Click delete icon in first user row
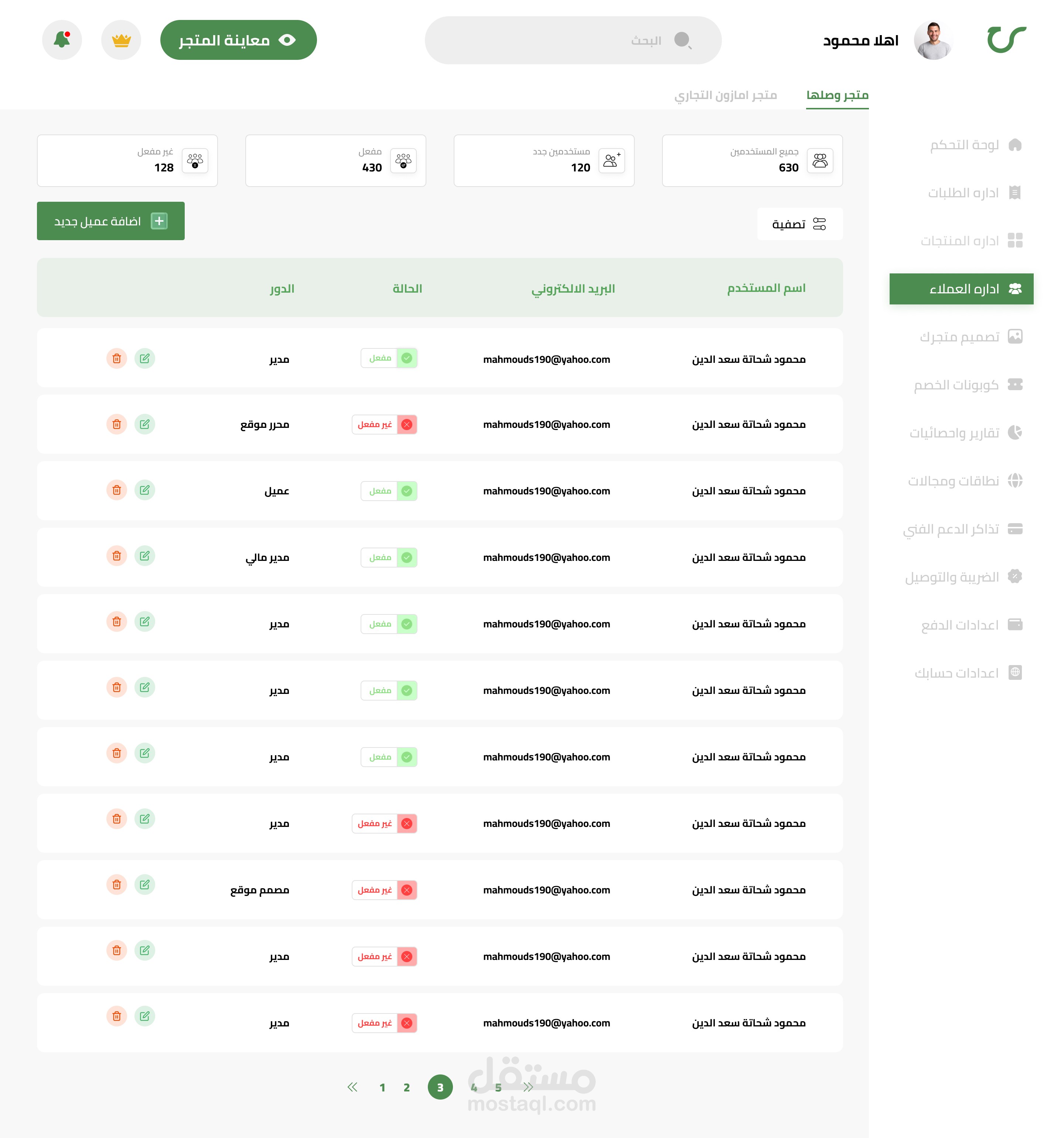Viewport: 1064px width, 1138px height. (117, 358)
